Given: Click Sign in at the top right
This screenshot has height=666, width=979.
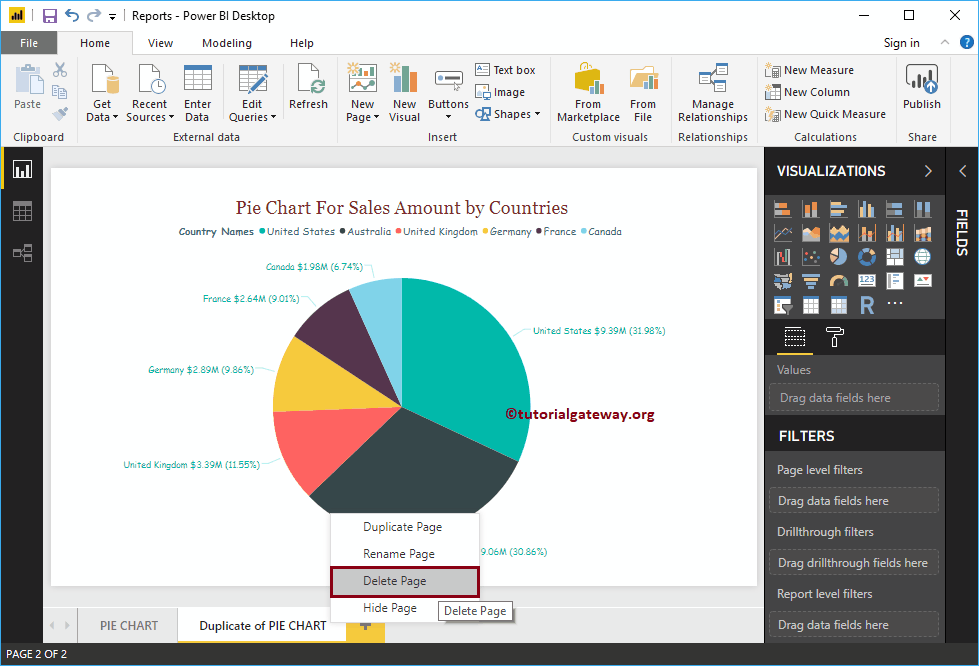Looking at the screenshot, I should [x=901, y=43].
